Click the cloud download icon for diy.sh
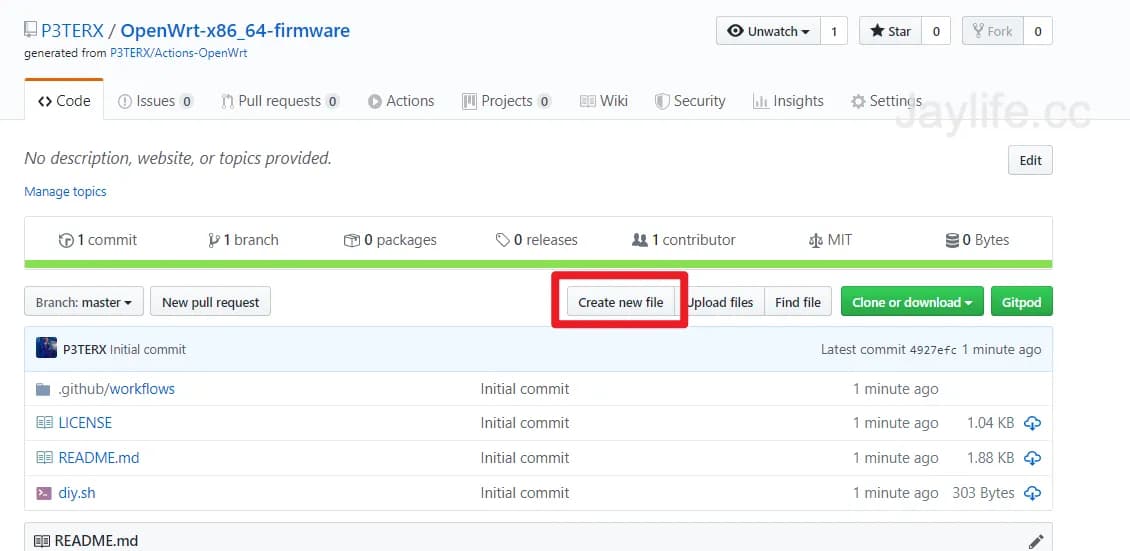Viewport: 1130px width, 551px height. point(1032,493)
